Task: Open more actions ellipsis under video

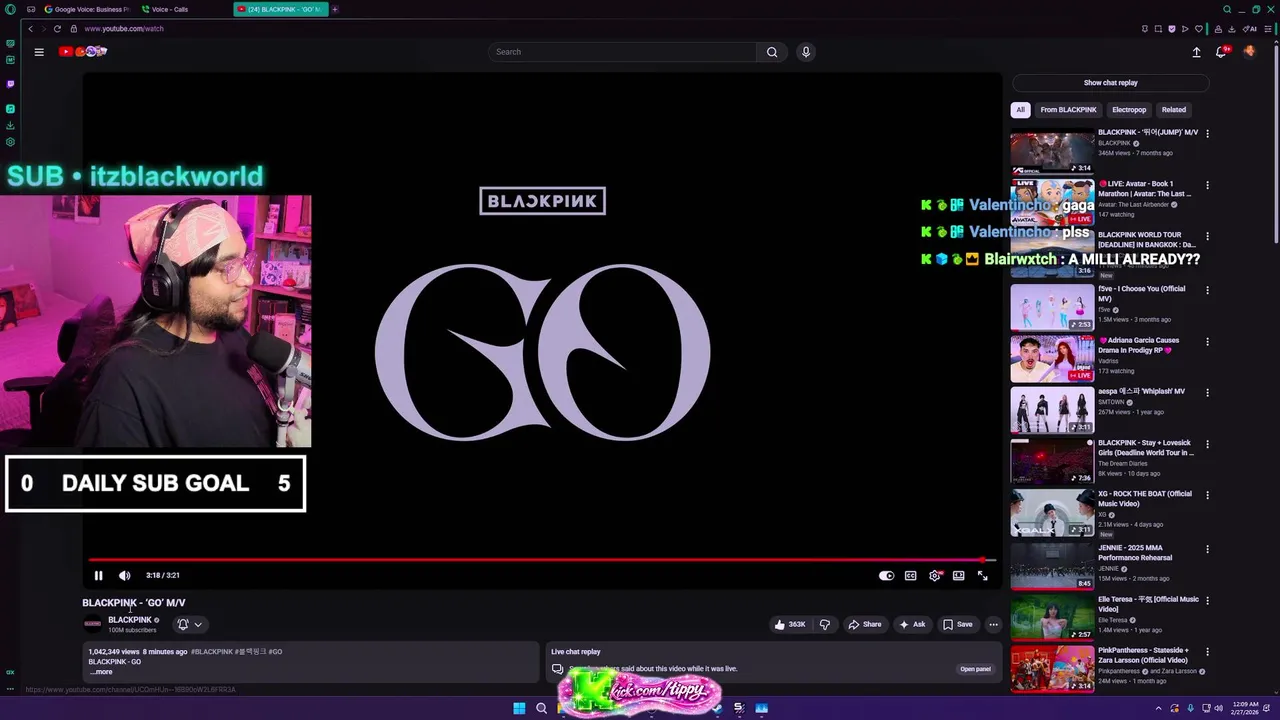Action: pos(993,624)
